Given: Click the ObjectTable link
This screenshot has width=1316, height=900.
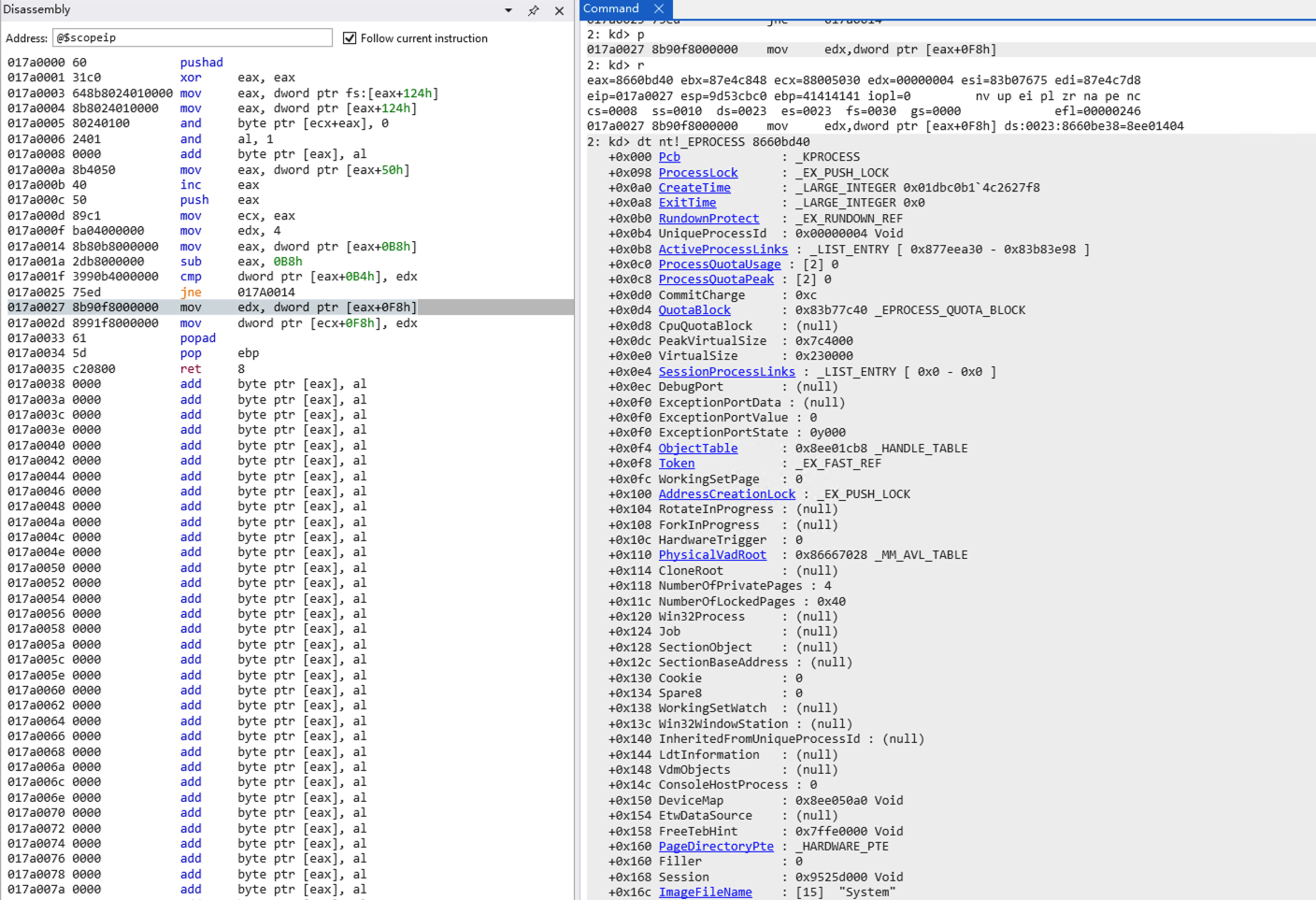Looking at the screenshot, I should 697,449.
